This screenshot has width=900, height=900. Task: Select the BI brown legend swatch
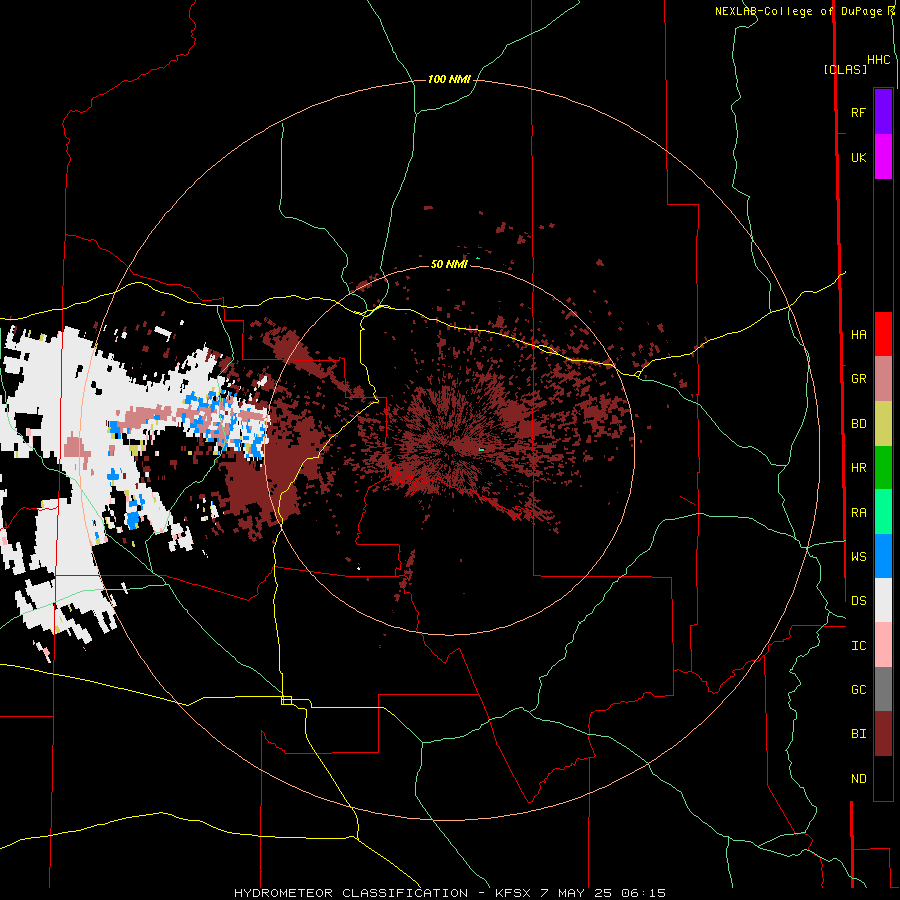883,734
